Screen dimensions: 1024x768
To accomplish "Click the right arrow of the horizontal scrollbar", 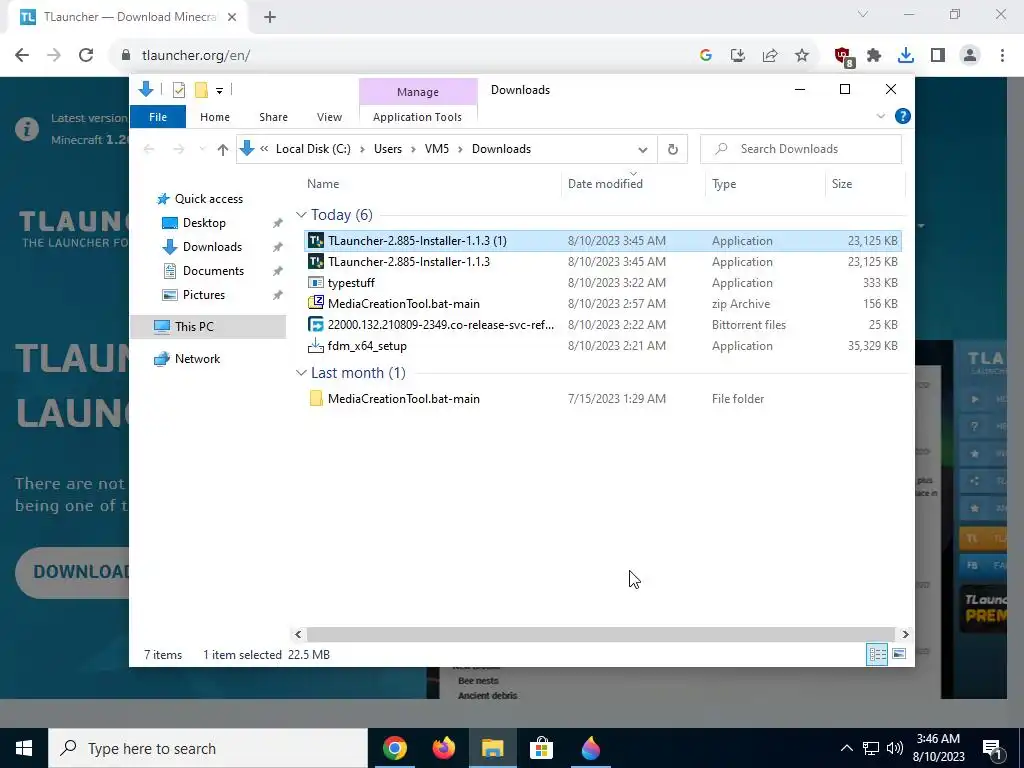I will [905, 635].
